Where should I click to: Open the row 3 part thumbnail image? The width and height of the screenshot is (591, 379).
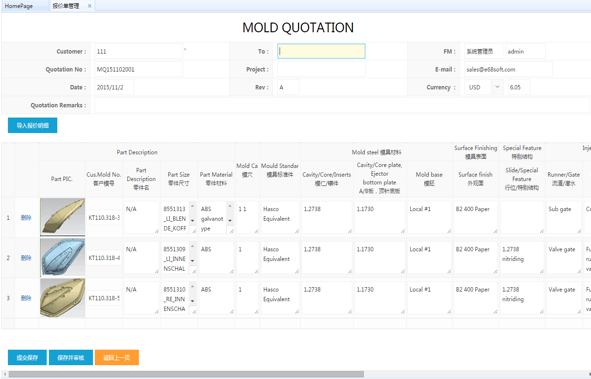point(62,298)
